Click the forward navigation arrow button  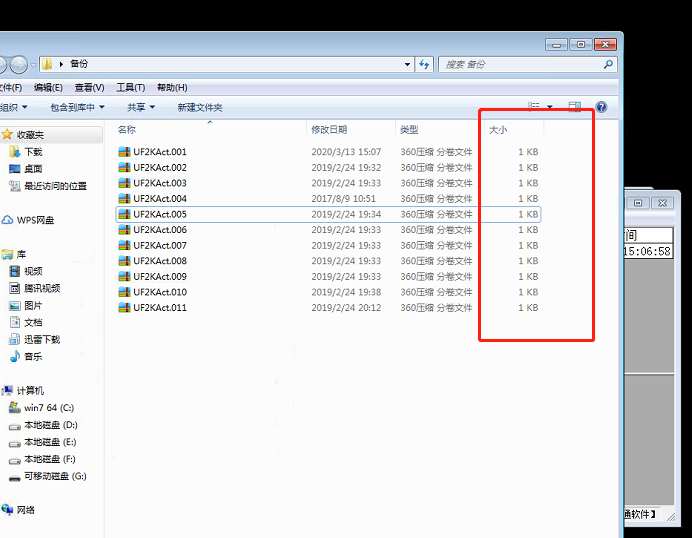tap(19, 65)
